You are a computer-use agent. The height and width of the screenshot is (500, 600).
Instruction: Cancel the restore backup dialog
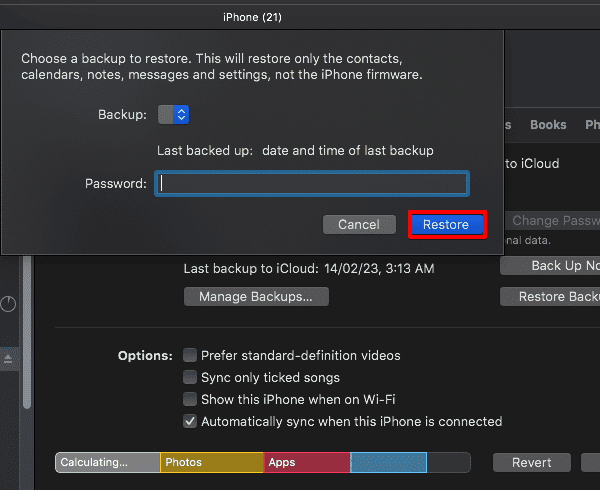(358, 225)
